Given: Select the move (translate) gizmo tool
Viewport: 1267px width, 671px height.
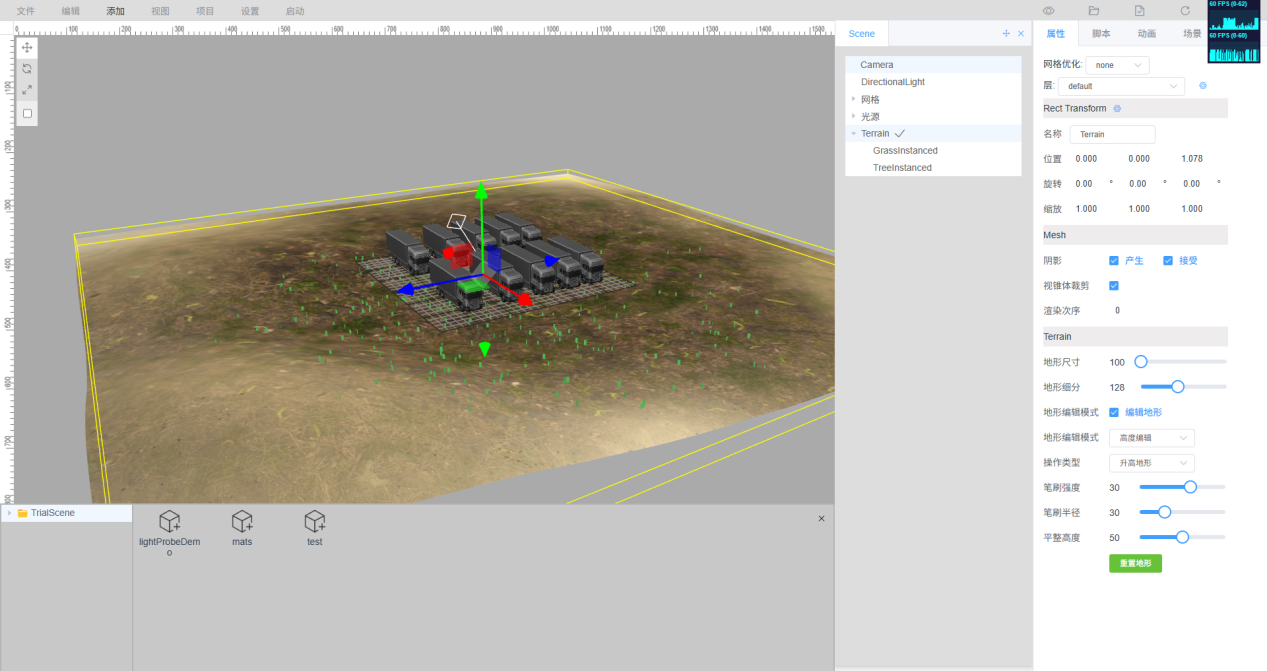Looking at the screenshot, I should pos(27,48).
